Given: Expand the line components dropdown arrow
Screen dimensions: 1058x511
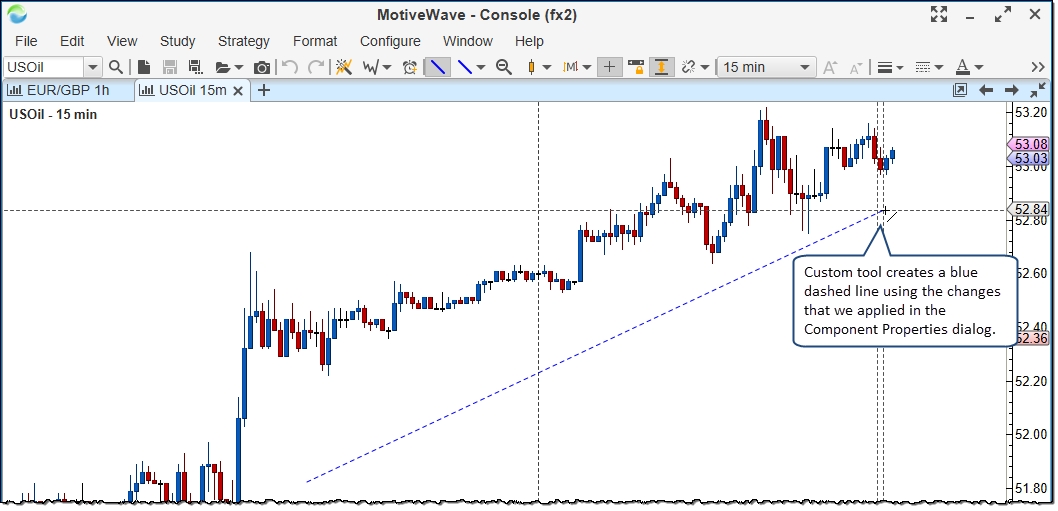Looking at the screenshot, I should tap(480, 68).
